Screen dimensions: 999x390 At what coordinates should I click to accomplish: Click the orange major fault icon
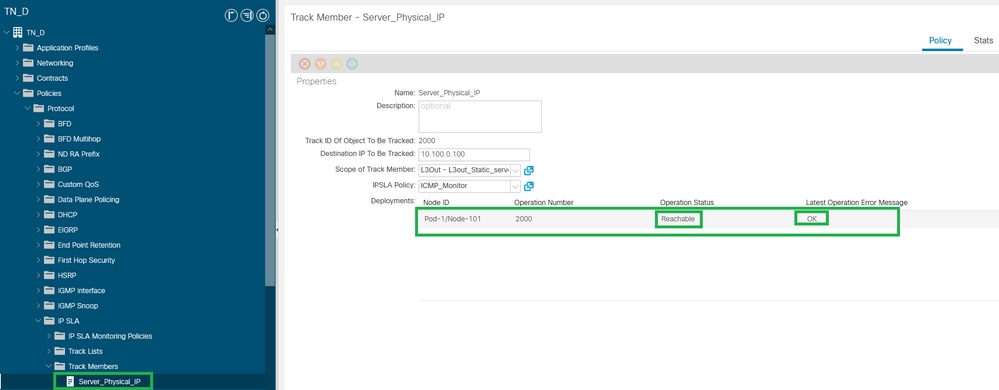click(320, 64)
